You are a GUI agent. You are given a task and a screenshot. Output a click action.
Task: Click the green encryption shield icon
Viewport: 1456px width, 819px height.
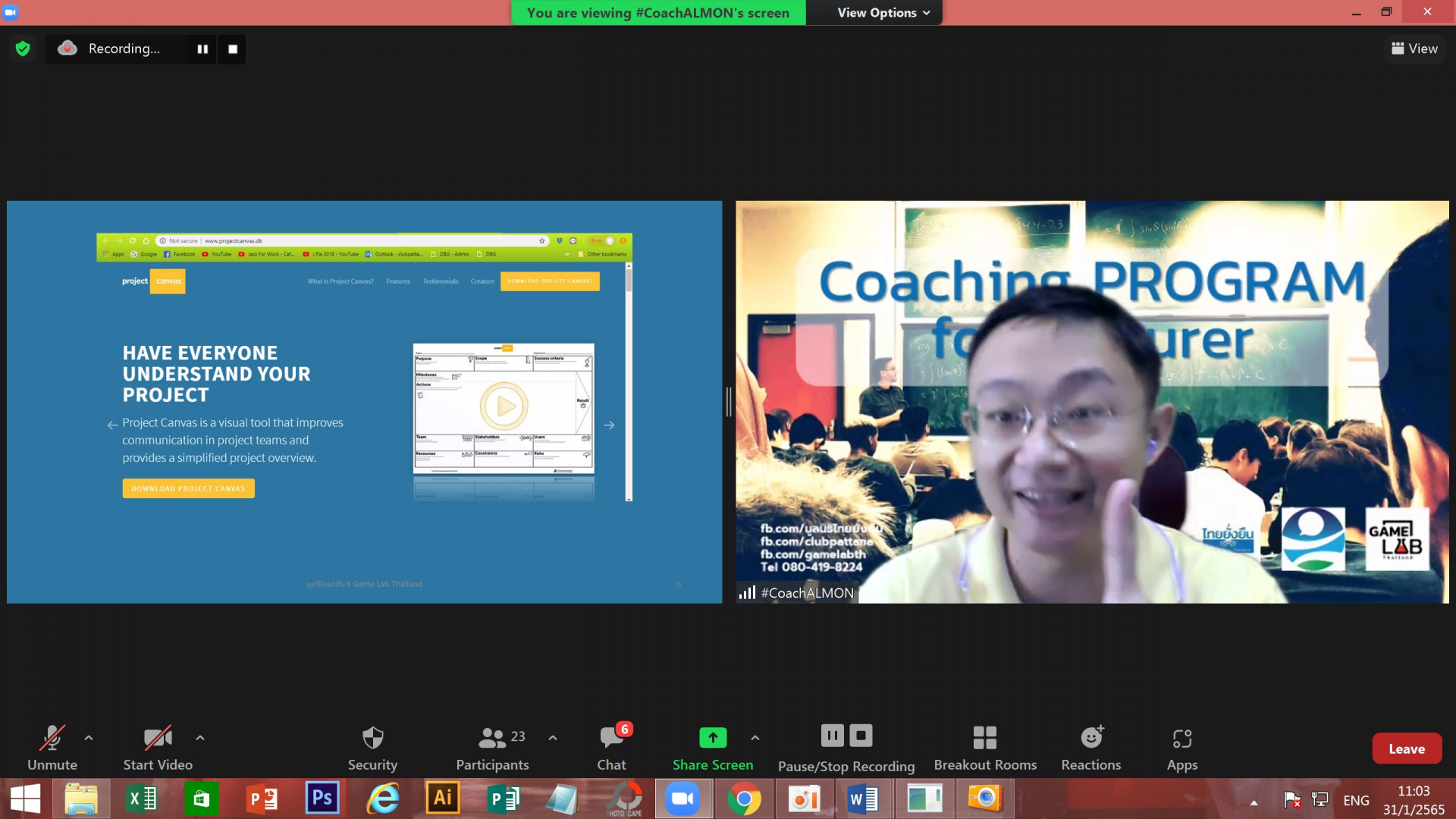coord(23,49)
